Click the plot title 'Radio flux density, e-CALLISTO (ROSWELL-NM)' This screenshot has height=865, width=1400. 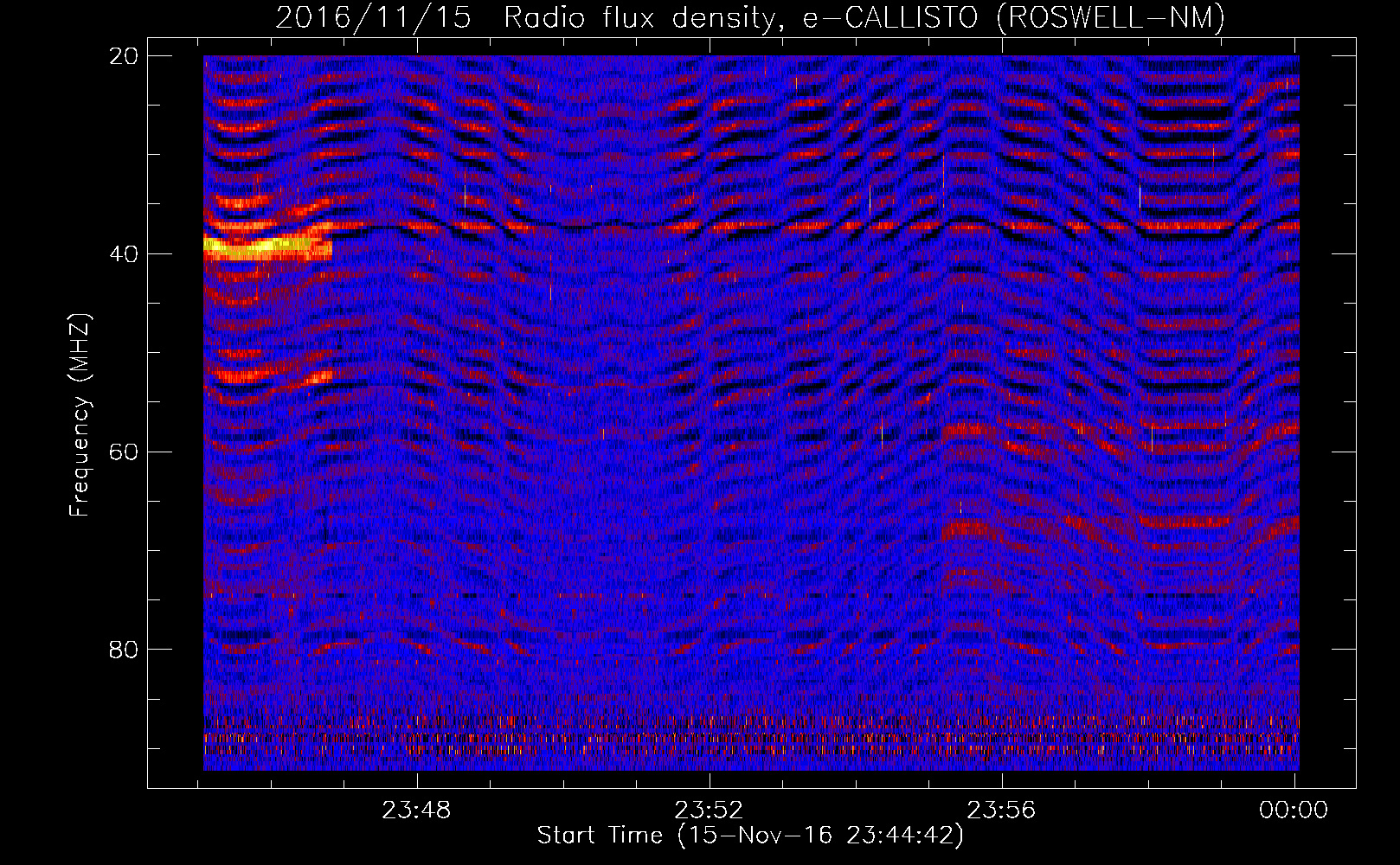864,18
